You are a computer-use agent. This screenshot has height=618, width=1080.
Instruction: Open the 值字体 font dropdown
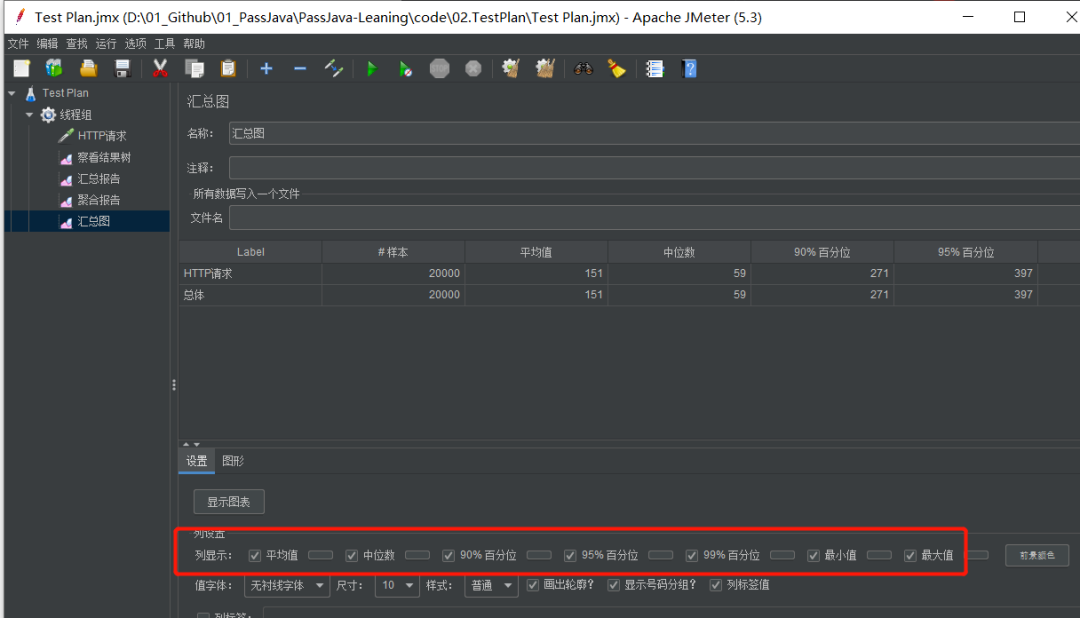click(x=286, y=586)
